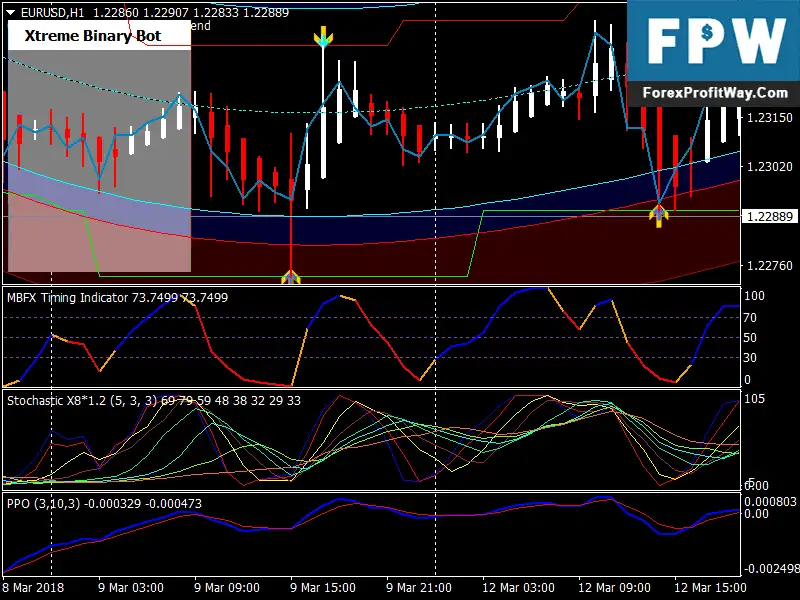Click the chart menu triangle beside EURUSD,H1

[x=11, y=13]
